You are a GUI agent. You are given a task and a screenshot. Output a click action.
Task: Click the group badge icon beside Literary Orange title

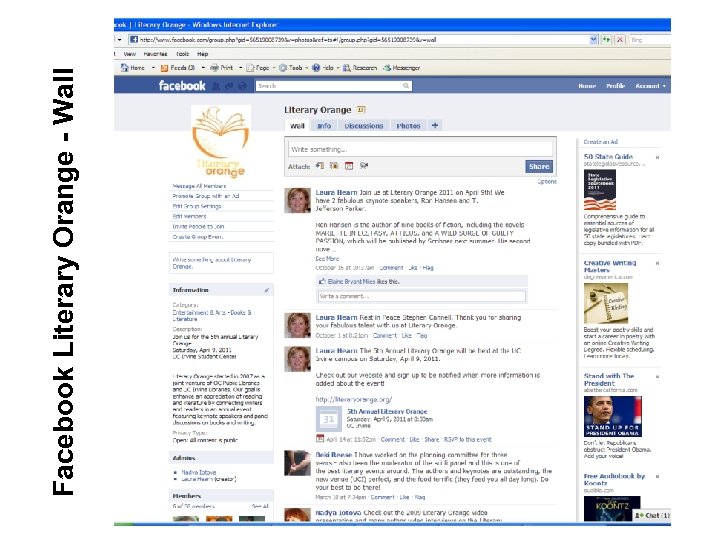(361, 110)
